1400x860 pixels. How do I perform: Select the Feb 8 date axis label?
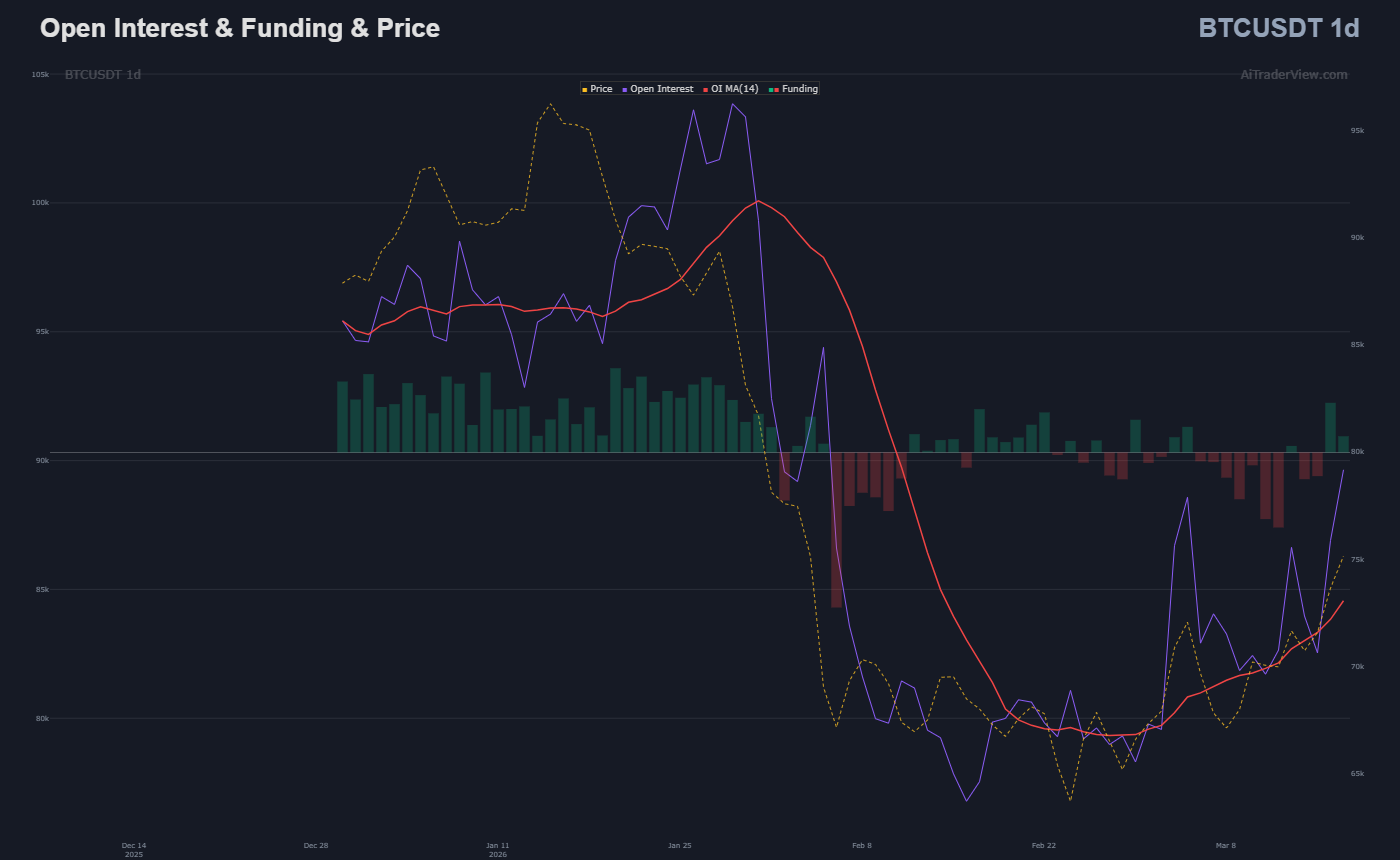pos(861,846)
